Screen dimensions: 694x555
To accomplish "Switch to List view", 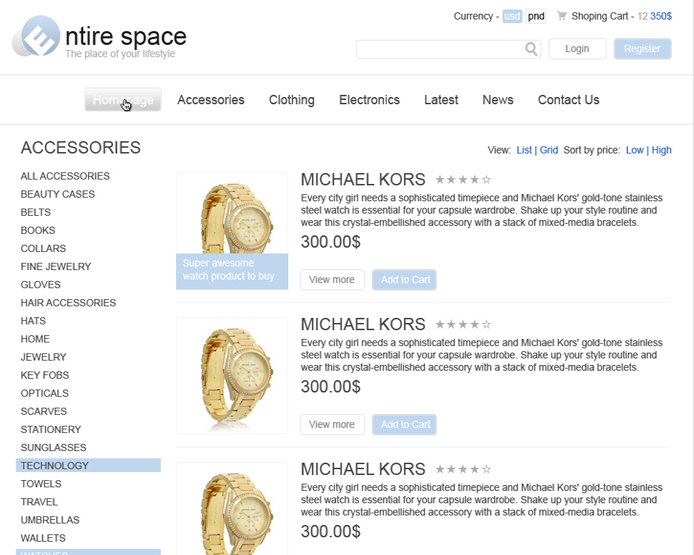I will (524, 150).
